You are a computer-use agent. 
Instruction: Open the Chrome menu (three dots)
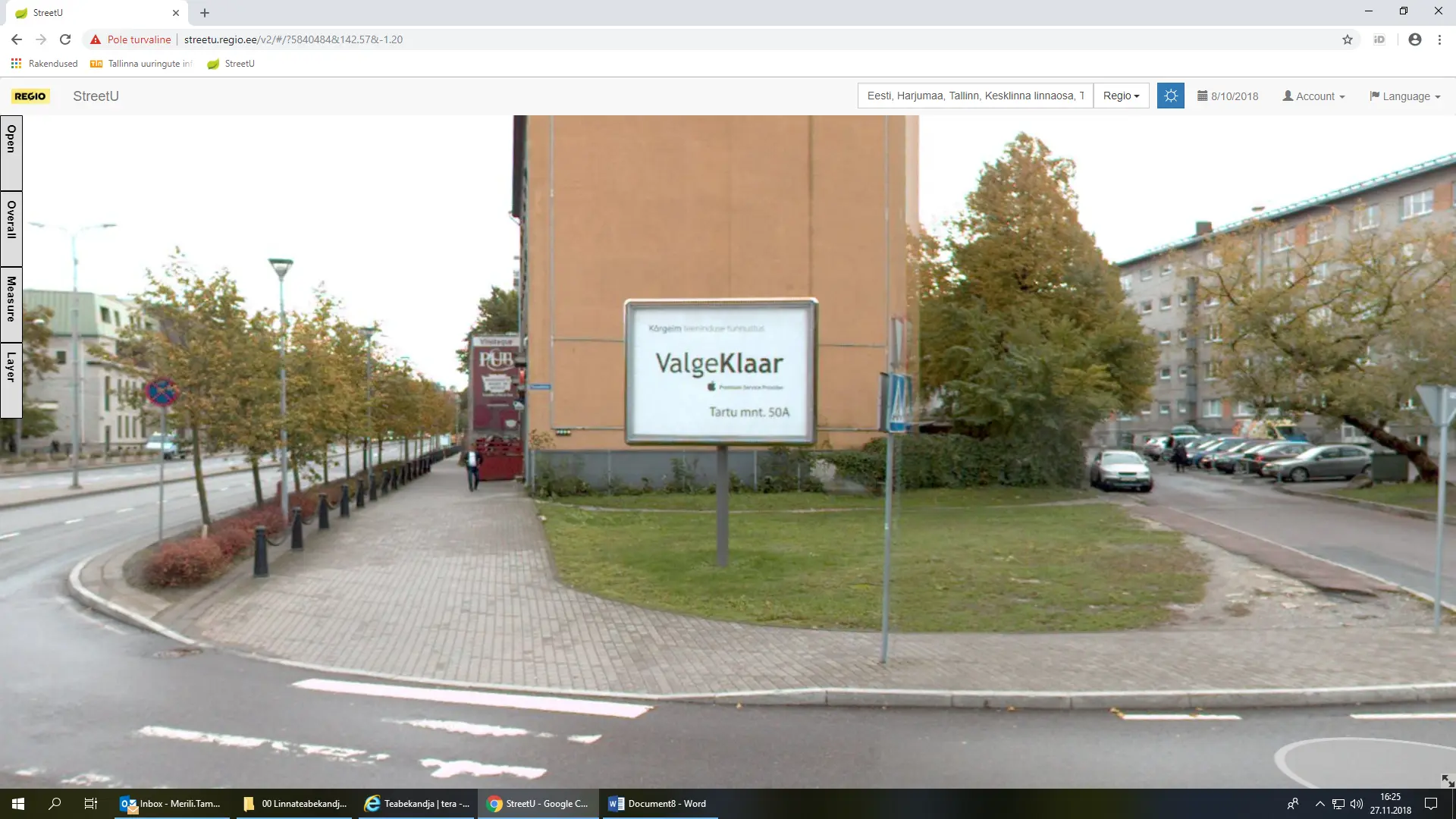[x=1439, y=39]
